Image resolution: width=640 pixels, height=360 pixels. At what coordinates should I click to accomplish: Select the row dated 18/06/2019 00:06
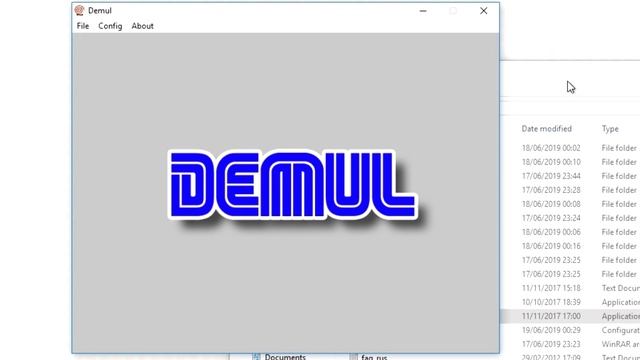(570, 232)
